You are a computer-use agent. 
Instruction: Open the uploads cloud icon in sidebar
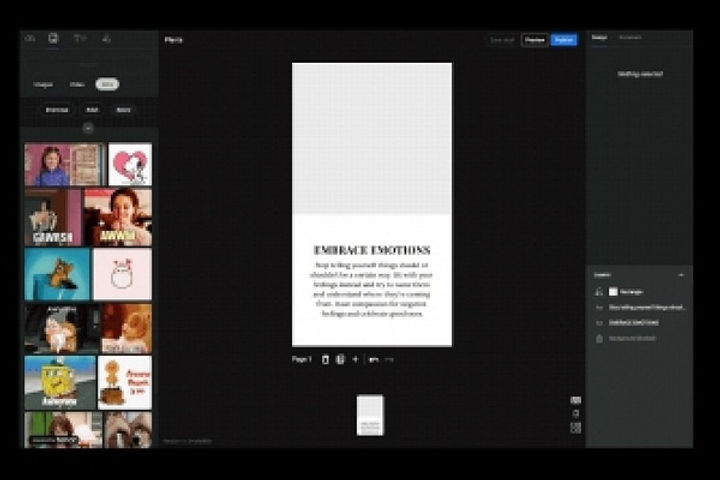point(30,39)
